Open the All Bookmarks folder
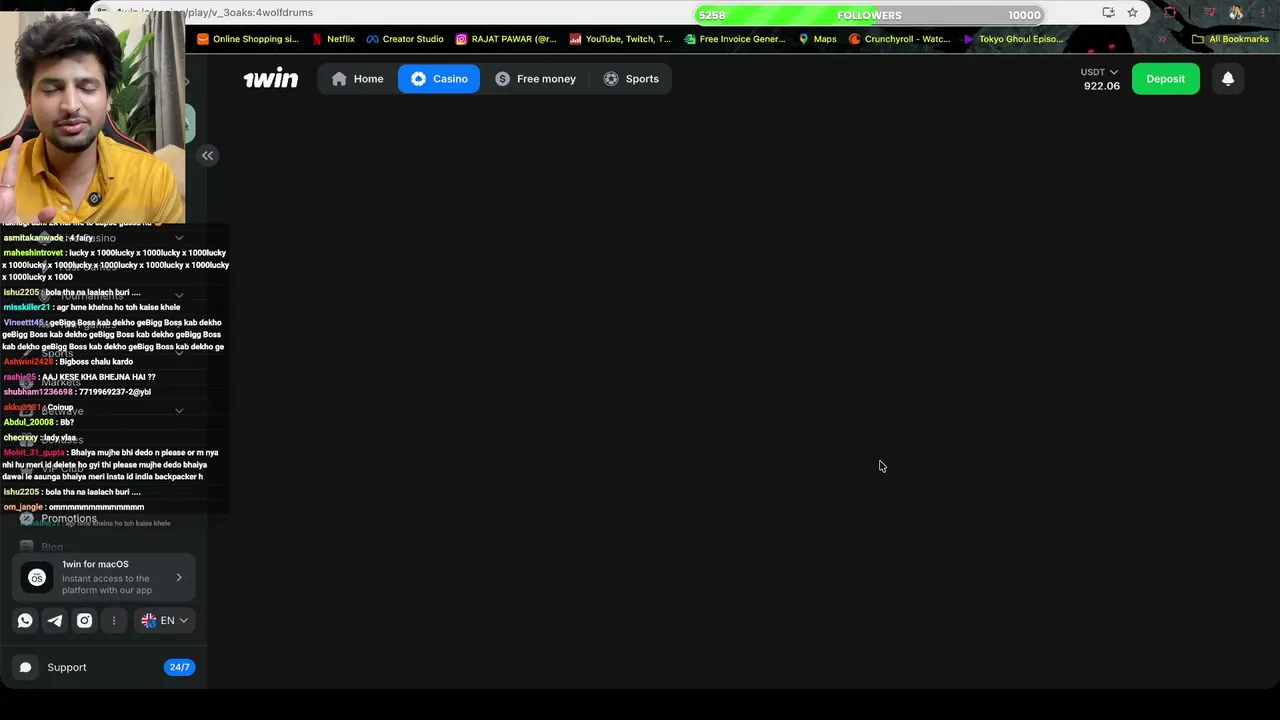 pyautogui.click(x=1230, y=39)
